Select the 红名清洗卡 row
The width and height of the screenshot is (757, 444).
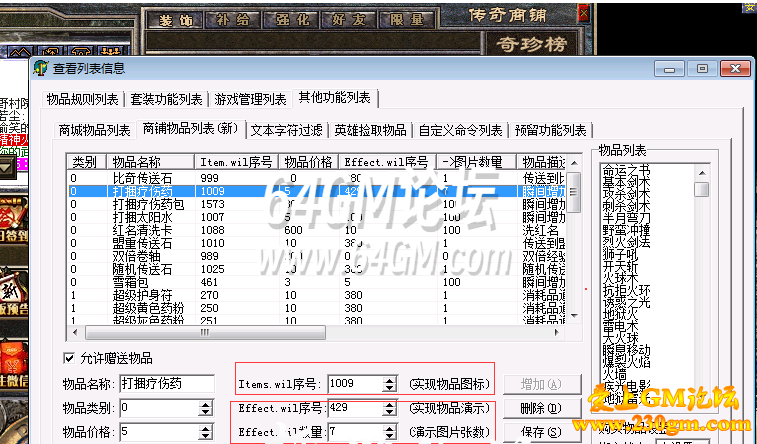point(316,230)
